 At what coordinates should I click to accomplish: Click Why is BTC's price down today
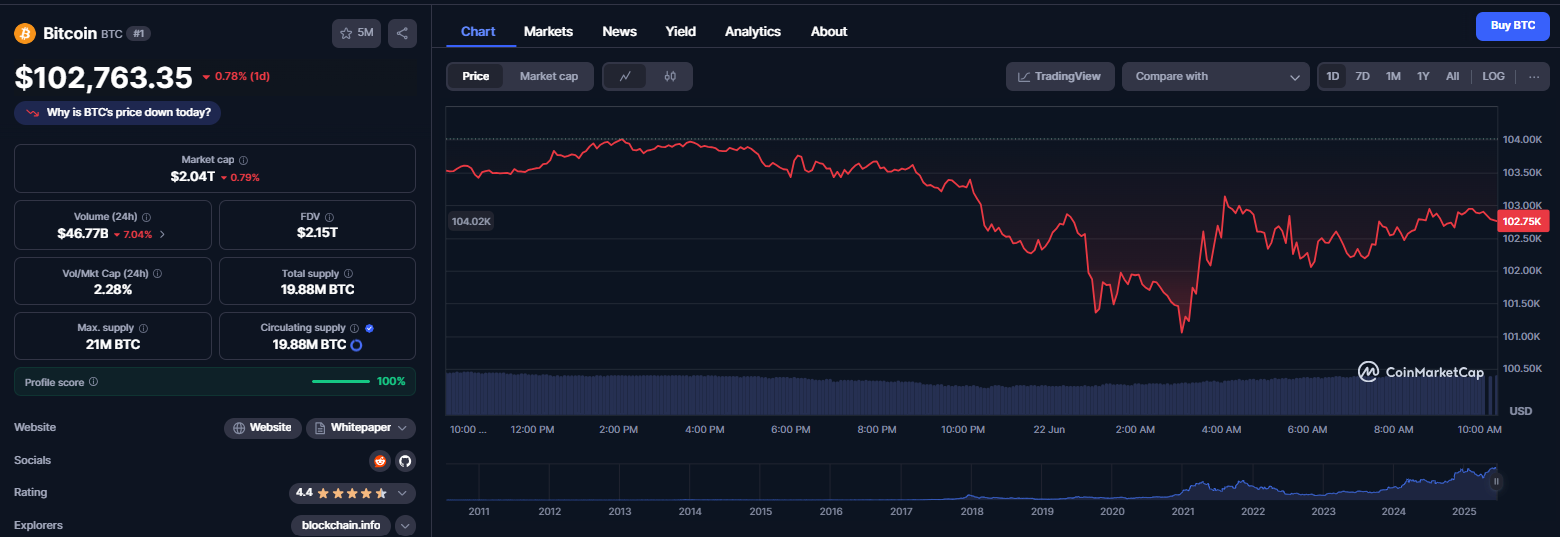[x=118, y=113]
